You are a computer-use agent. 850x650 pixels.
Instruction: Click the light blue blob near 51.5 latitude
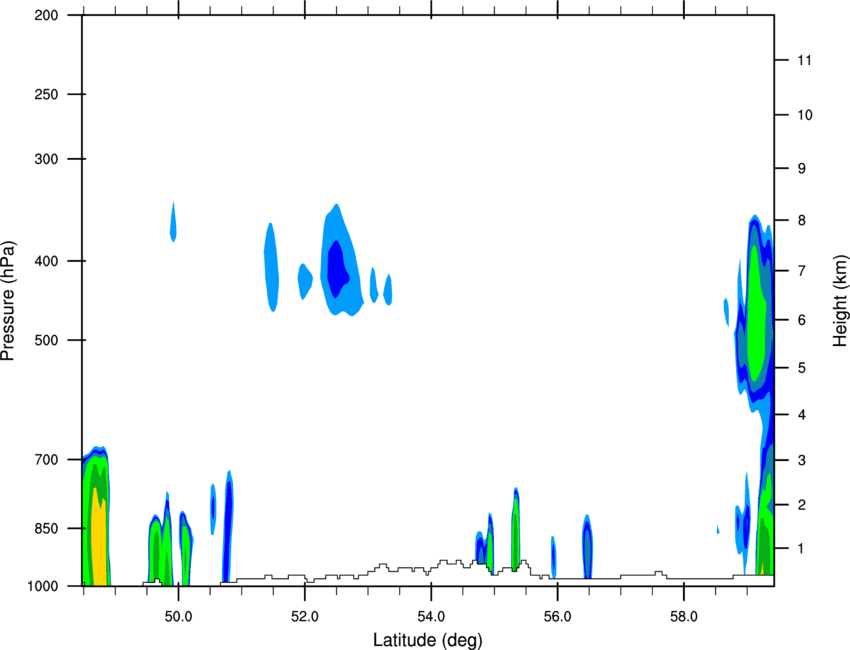(x=272, y=267)
